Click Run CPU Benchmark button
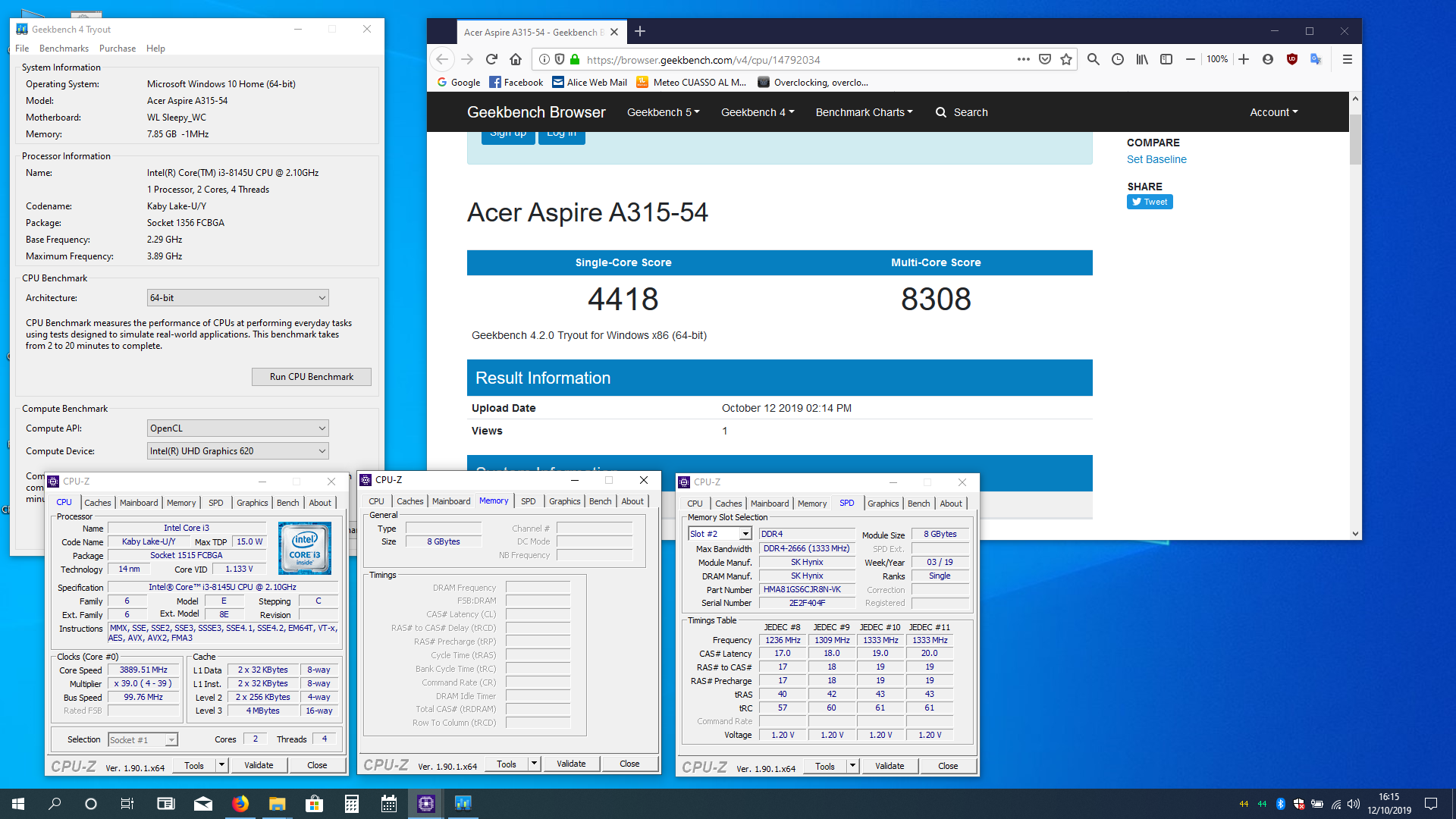This screenshot has width=1456, height=819. pyautogui.click(x=312, y=377)
